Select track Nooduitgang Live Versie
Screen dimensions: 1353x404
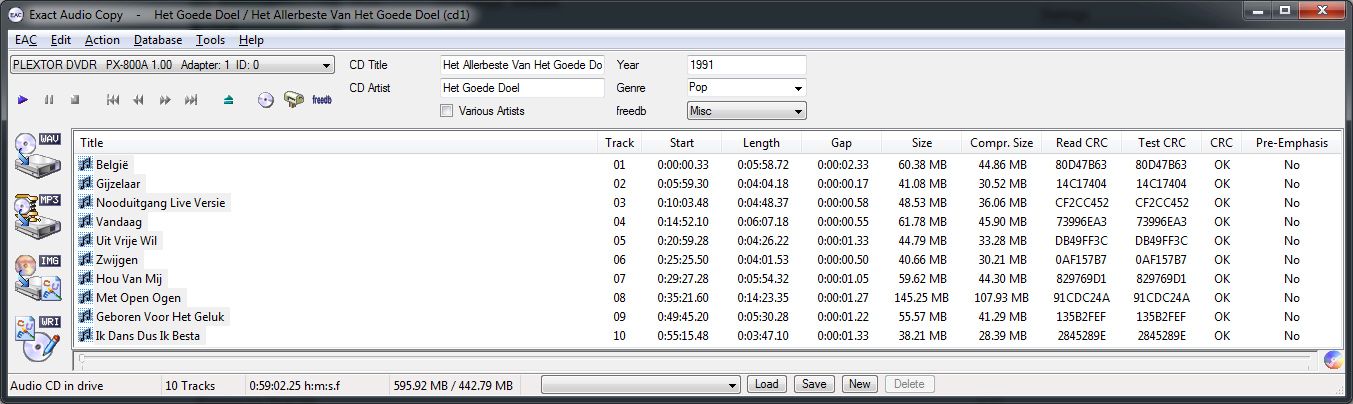[160, 203]
